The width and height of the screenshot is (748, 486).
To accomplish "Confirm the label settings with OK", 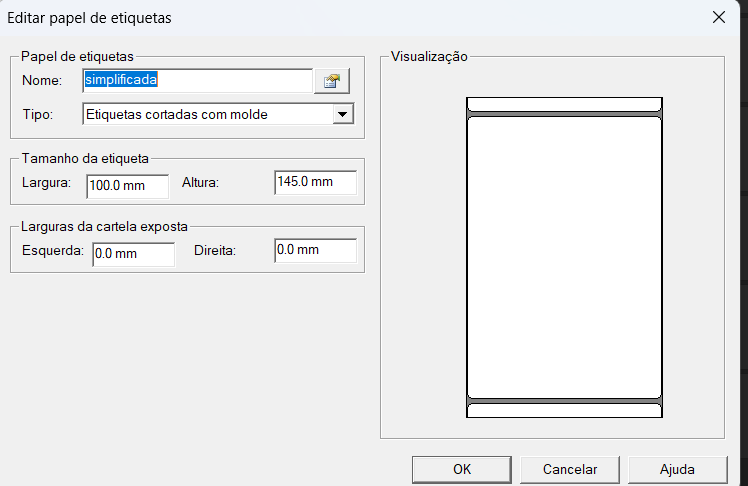I will [x=461, y=469].
